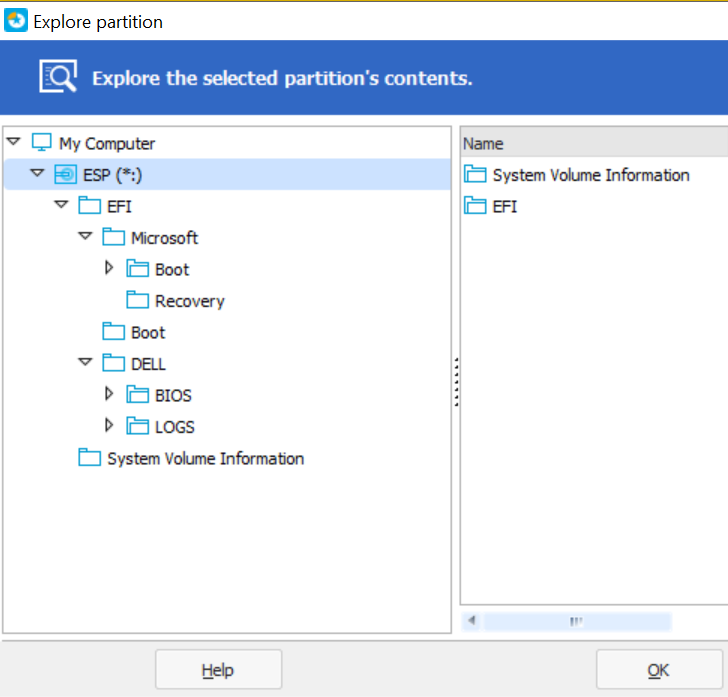Screen dimensions: 728x697
Task: Click the OK button
Action: coord(659,669)
